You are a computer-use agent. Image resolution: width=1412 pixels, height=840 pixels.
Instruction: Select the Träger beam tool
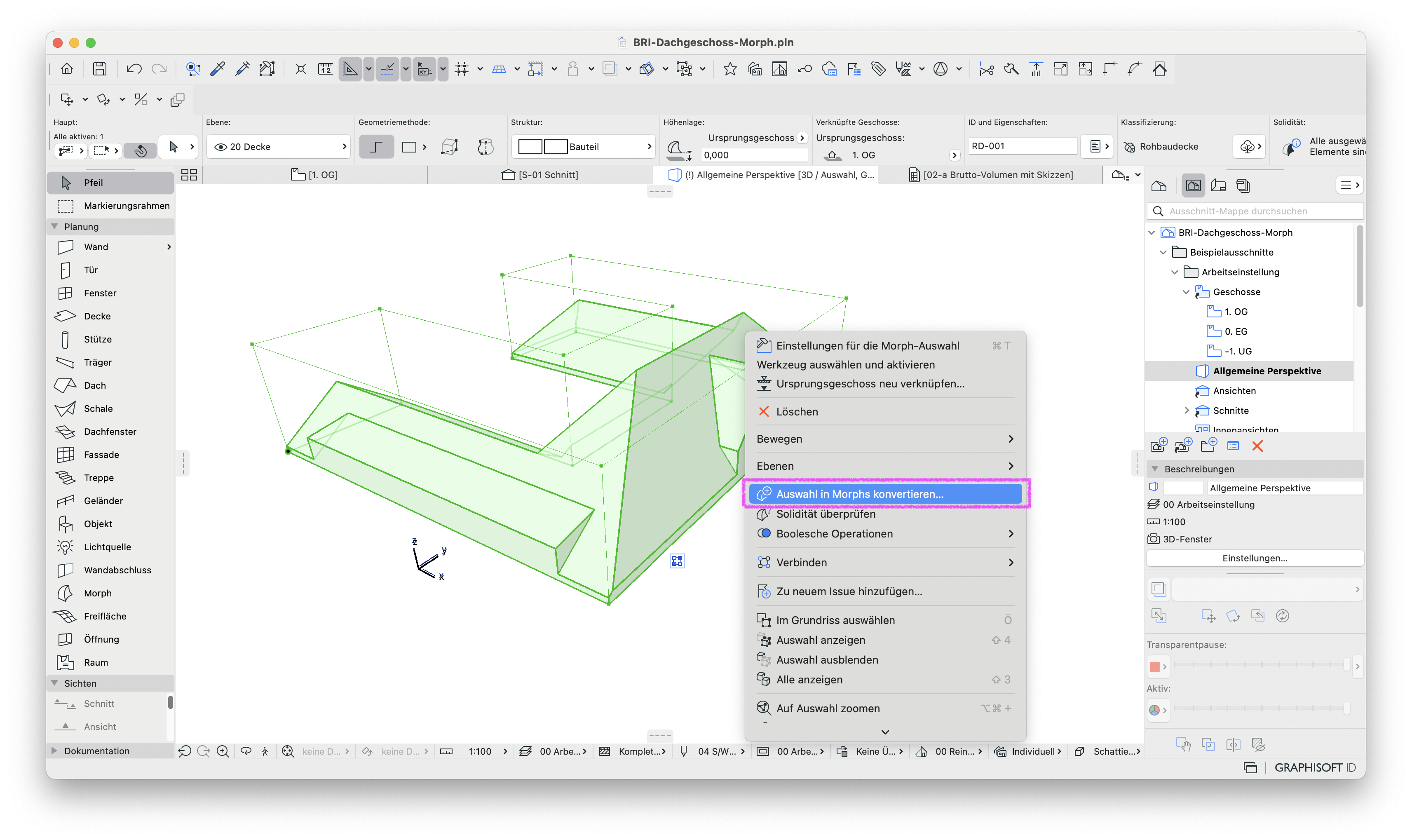110,362
